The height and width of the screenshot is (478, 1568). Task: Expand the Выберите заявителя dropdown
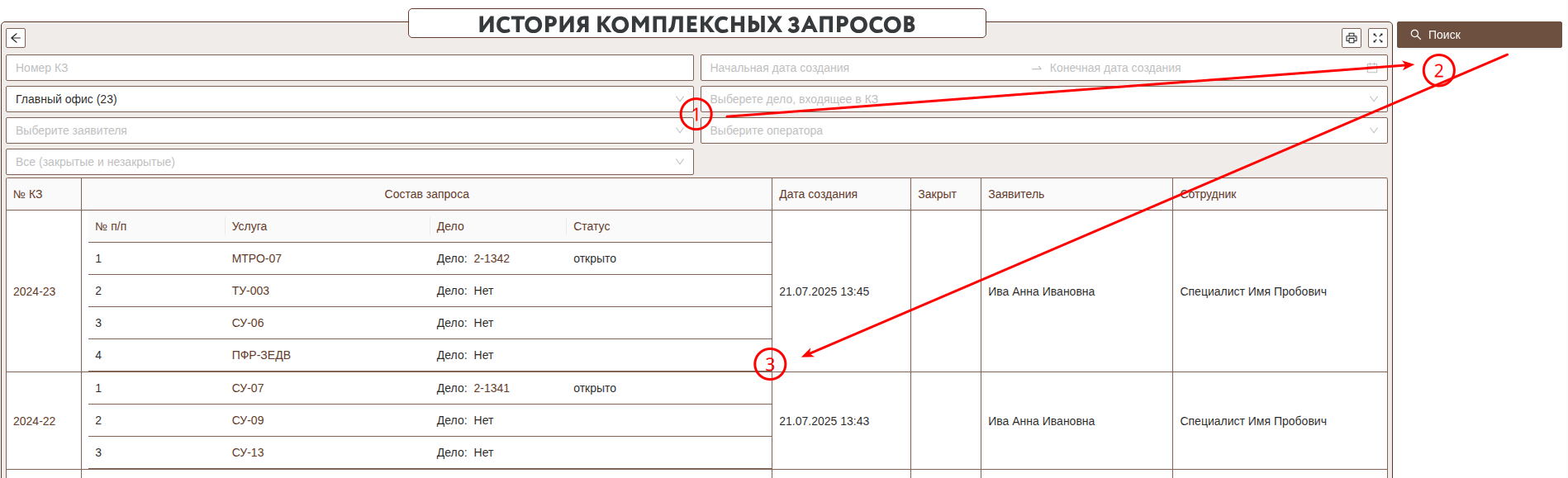click(x=349, y=130)
